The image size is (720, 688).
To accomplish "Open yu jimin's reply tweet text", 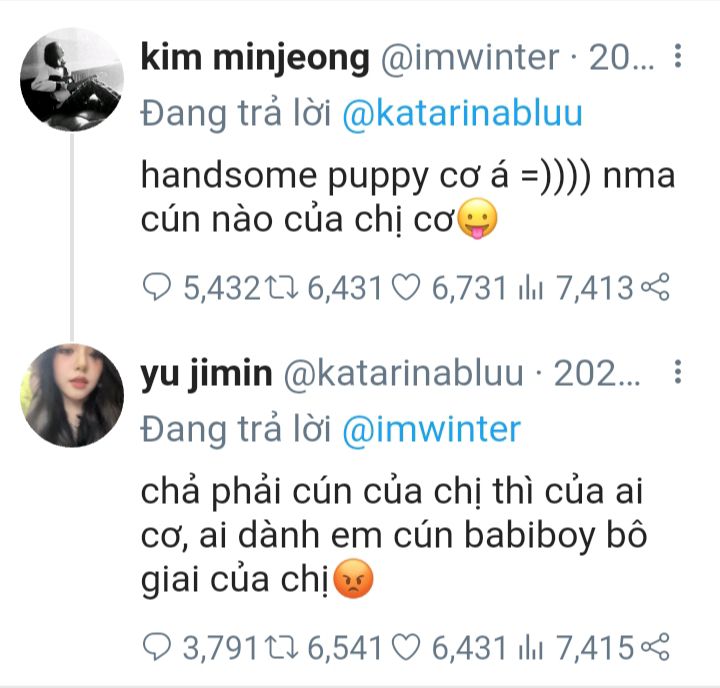I will point(394,536).
